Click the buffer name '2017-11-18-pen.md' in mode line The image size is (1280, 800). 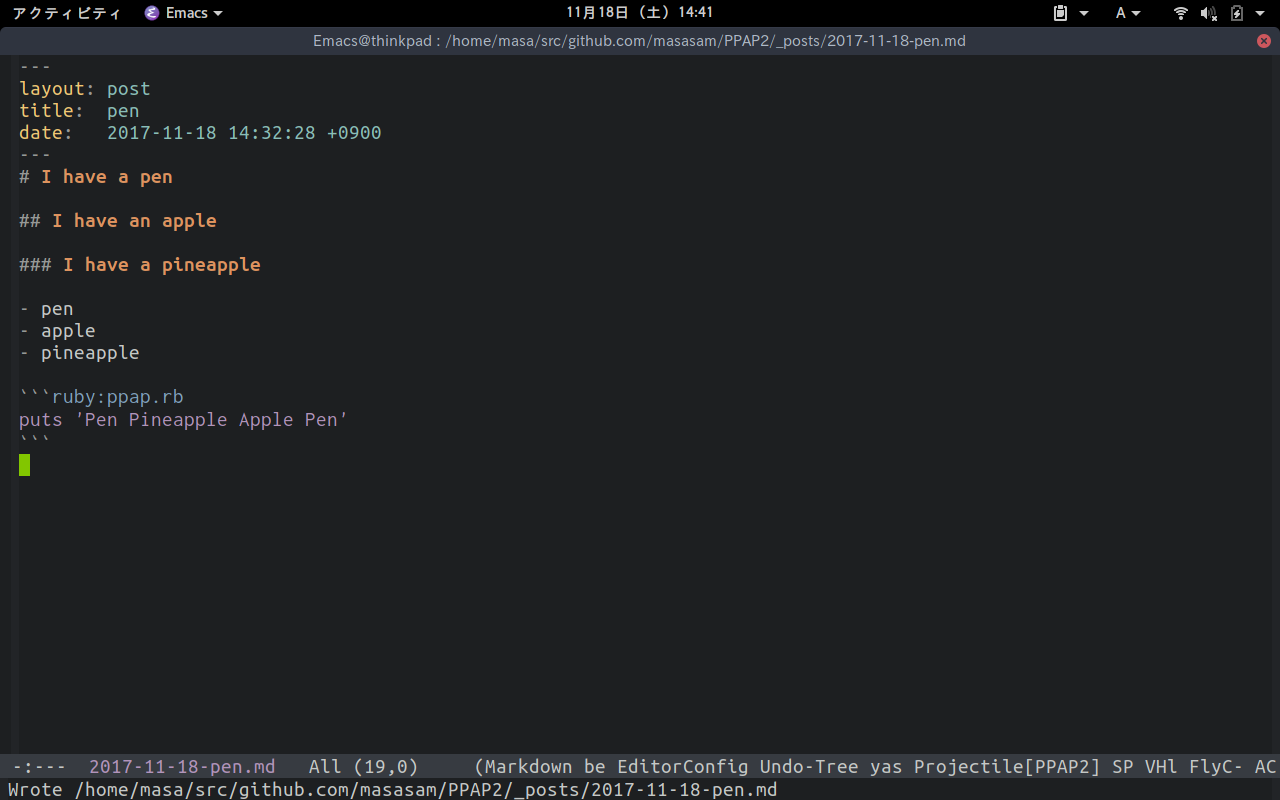click(x=182, y=767)
